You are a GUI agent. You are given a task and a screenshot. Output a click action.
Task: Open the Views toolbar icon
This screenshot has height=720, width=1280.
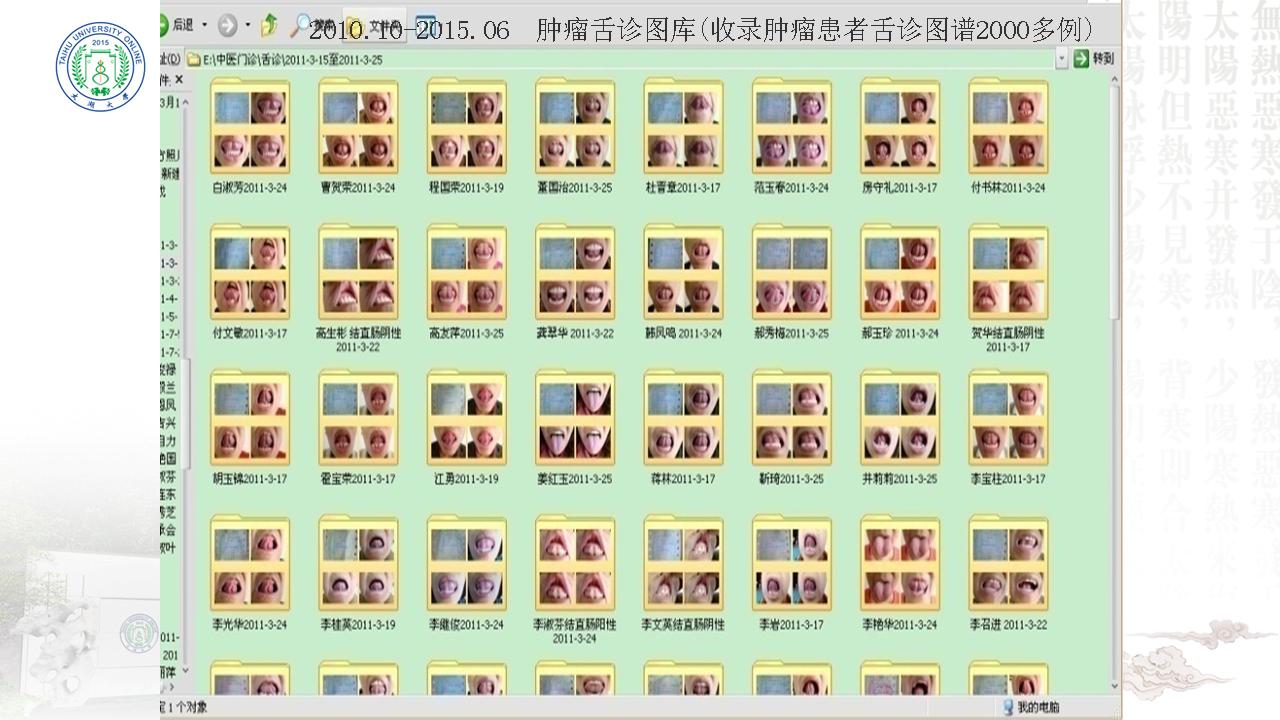coord(426,24)
